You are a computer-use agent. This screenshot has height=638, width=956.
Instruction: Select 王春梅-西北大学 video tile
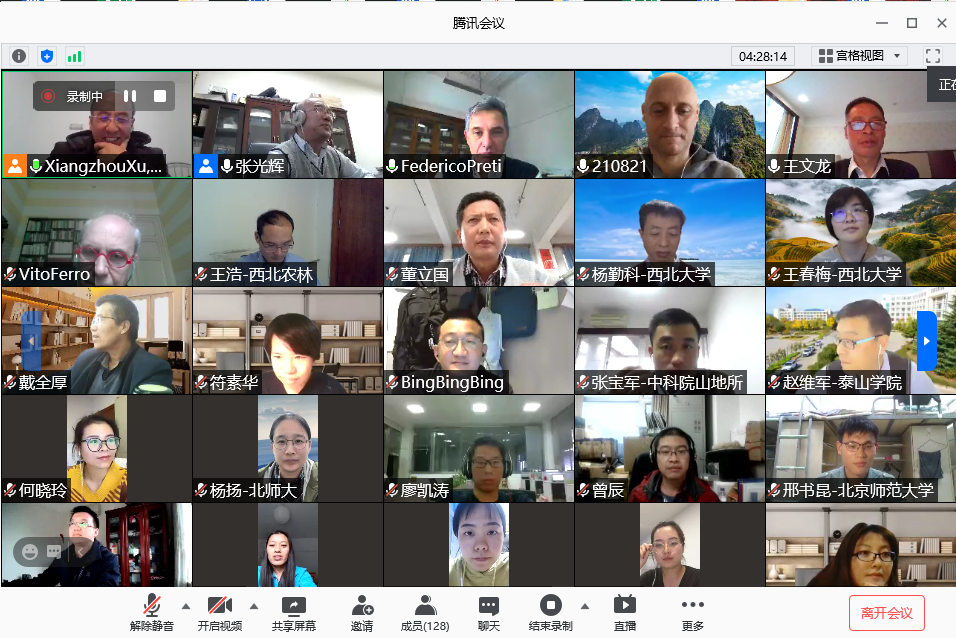(x=860, y=232)
